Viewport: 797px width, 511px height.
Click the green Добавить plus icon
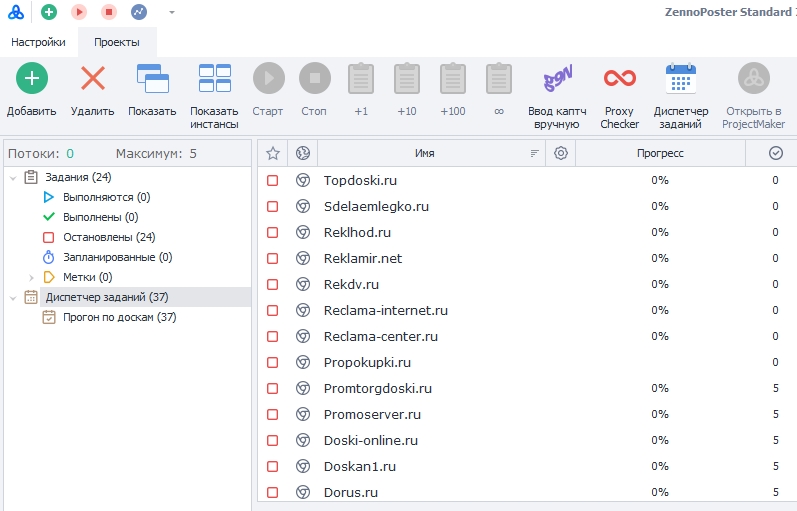32,78
